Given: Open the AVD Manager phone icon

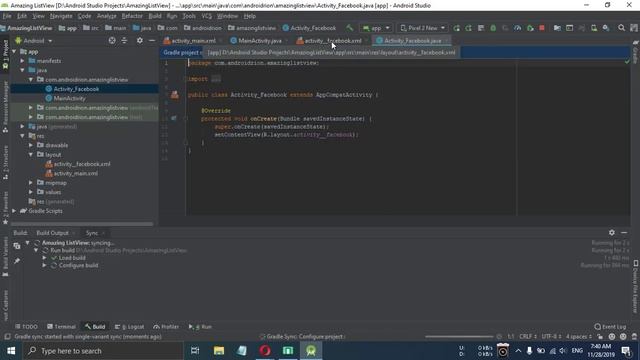Looking at the screenshot, I should (594, 28).
